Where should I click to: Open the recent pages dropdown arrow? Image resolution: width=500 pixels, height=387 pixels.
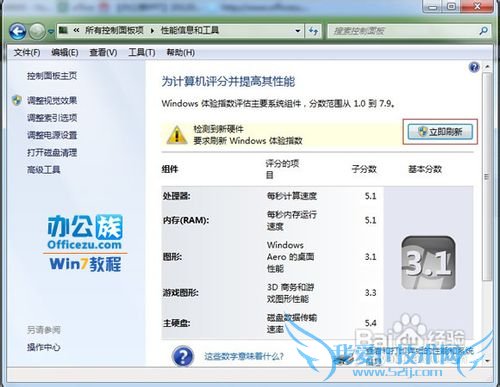(51, 32)
